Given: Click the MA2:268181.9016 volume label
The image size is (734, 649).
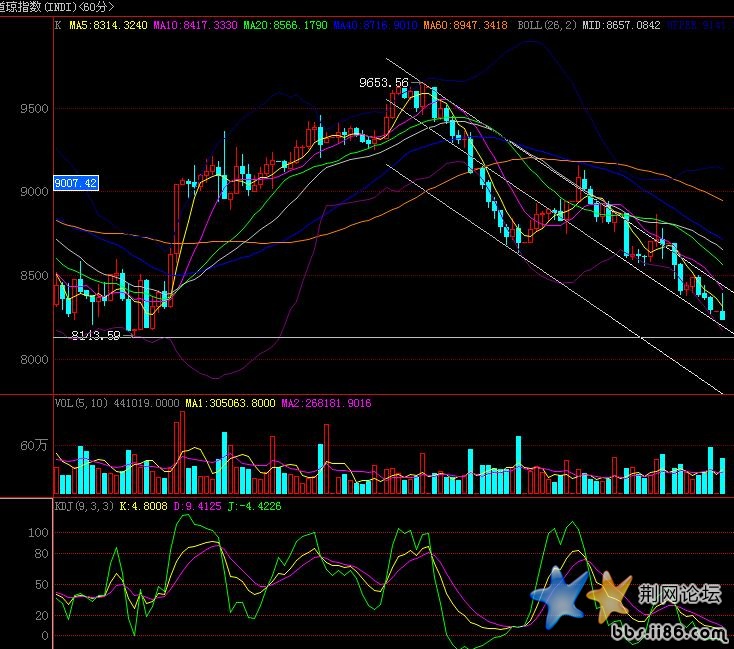Looking at the screenshot, I should pos(326,403).
